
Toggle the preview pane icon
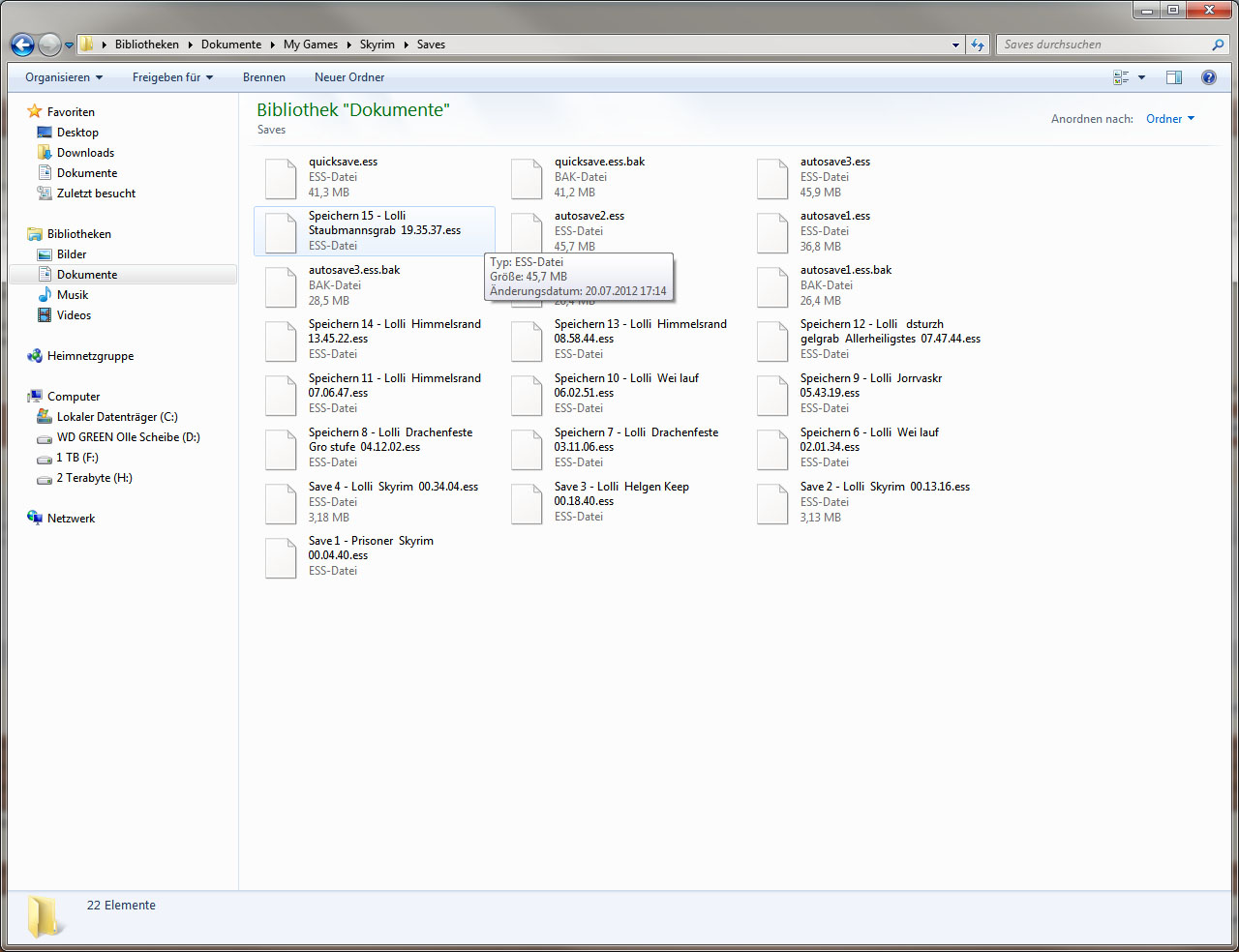pyautogui.click(x=1173, y=77)
